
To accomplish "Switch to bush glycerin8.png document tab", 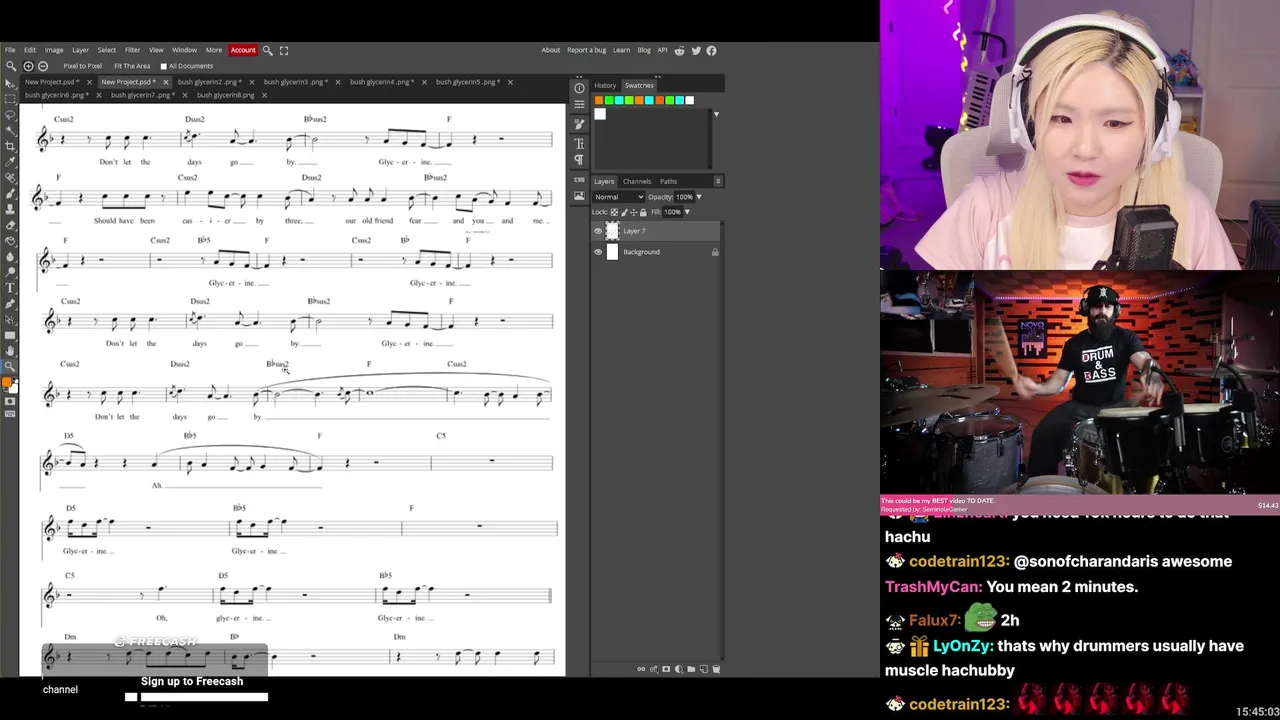I will 225,95.
